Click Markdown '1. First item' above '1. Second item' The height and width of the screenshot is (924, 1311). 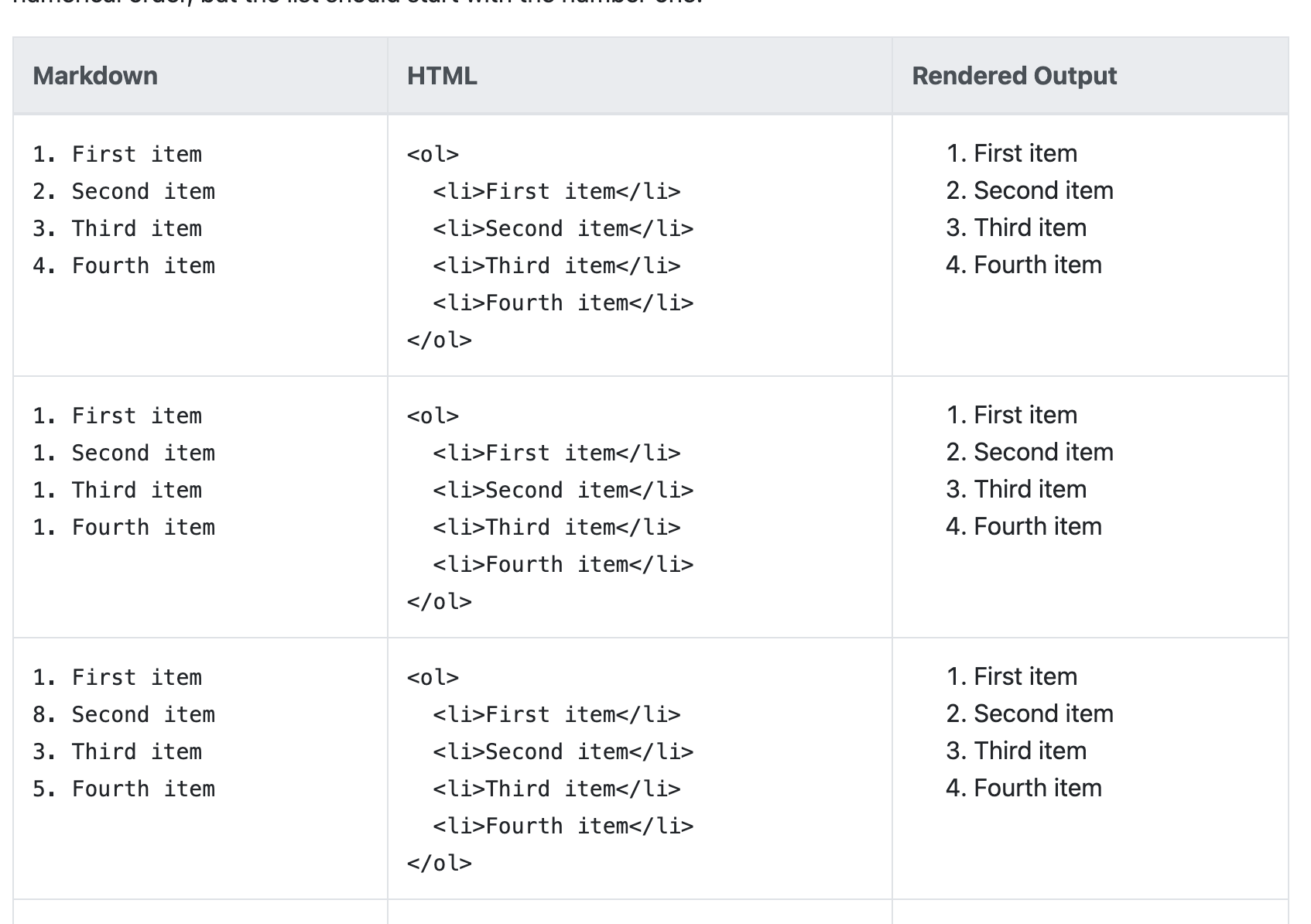tap(118, 416)
